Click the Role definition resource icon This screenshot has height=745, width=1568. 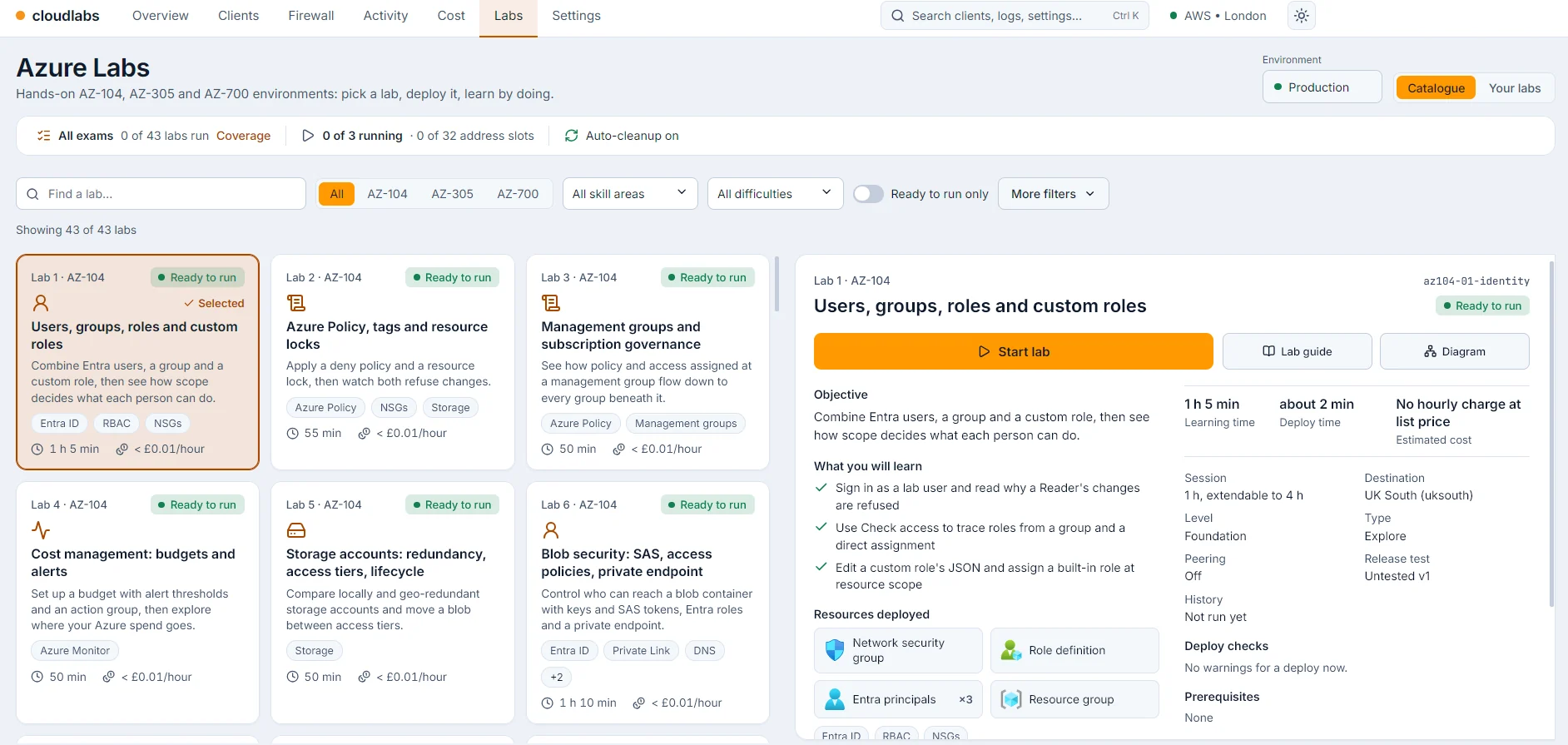click(1011, 650)
